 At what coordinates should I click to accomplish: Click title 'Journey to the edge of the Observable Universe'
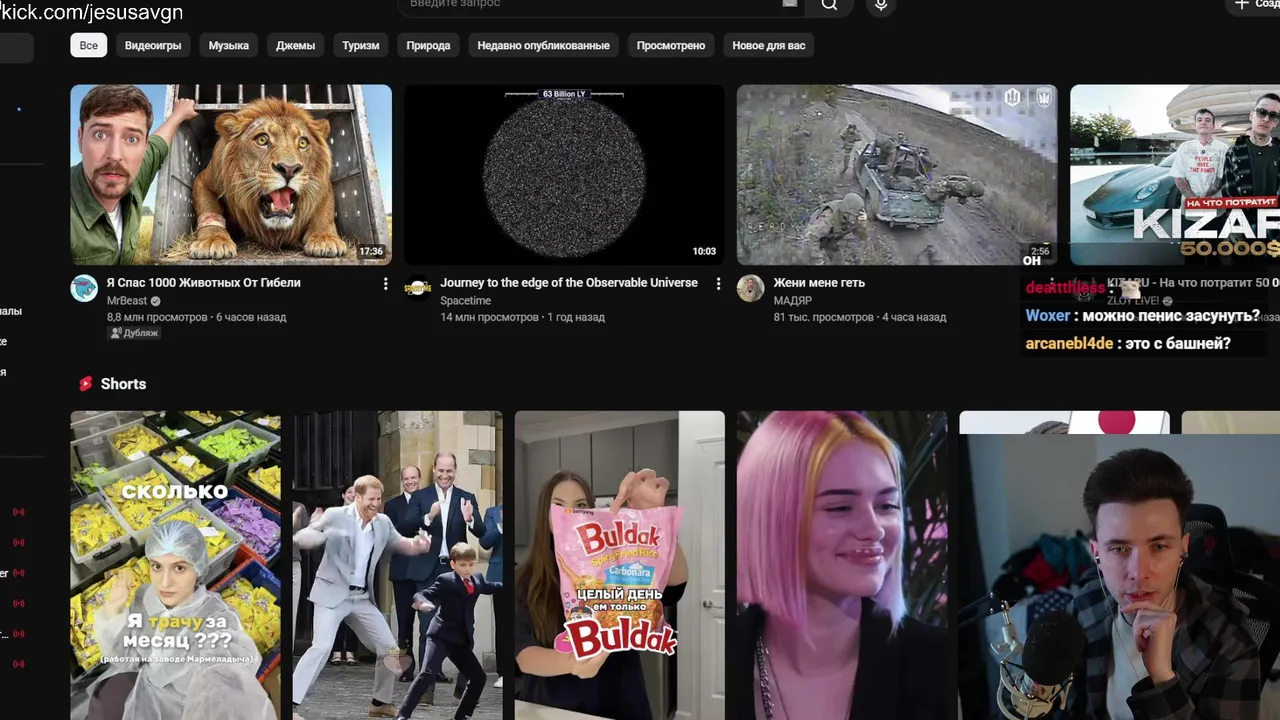point(569,283)
